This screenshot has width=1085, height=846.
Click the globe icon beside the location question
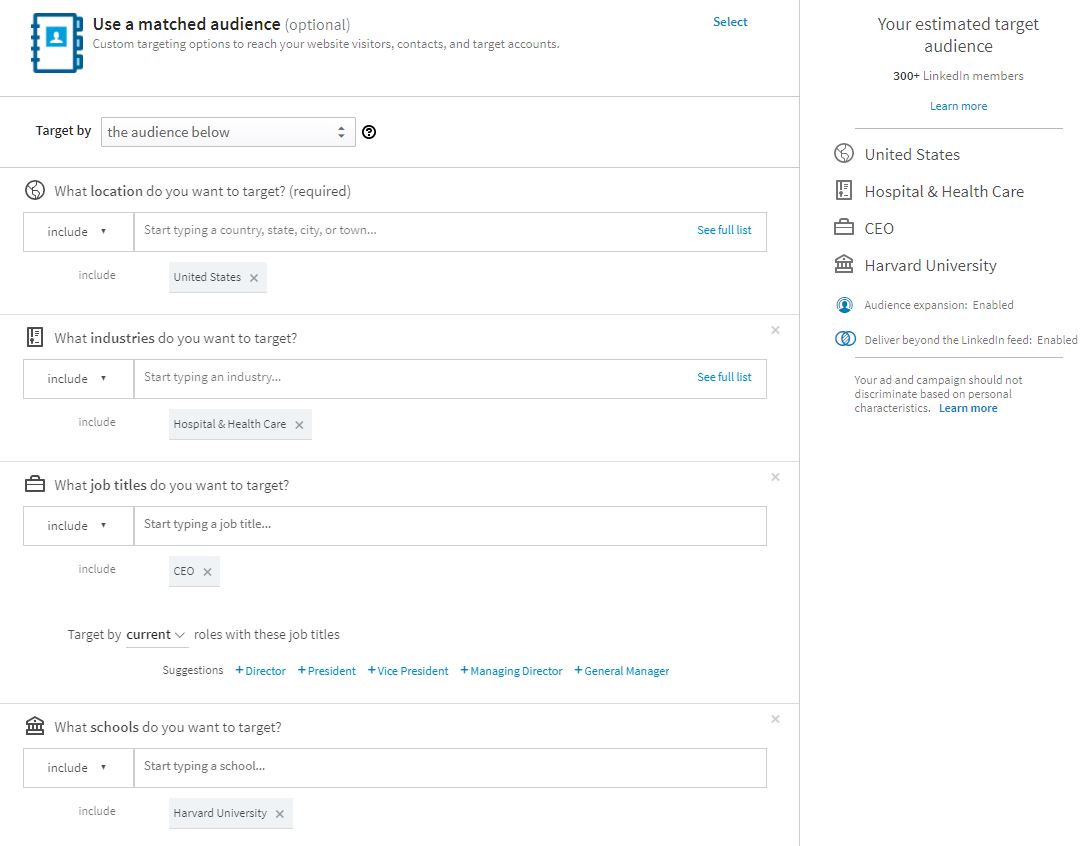tap(35, 188)
